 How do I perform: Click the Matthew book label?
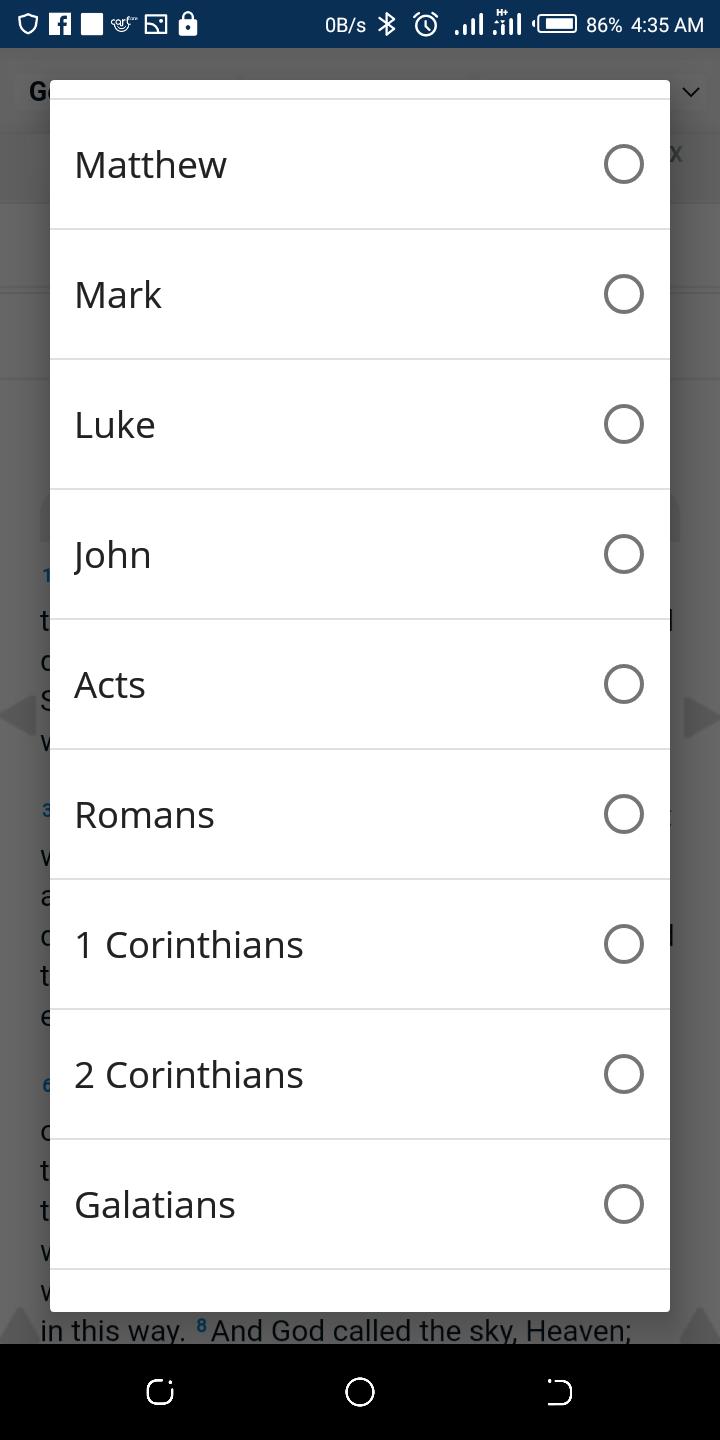point(151,165)
